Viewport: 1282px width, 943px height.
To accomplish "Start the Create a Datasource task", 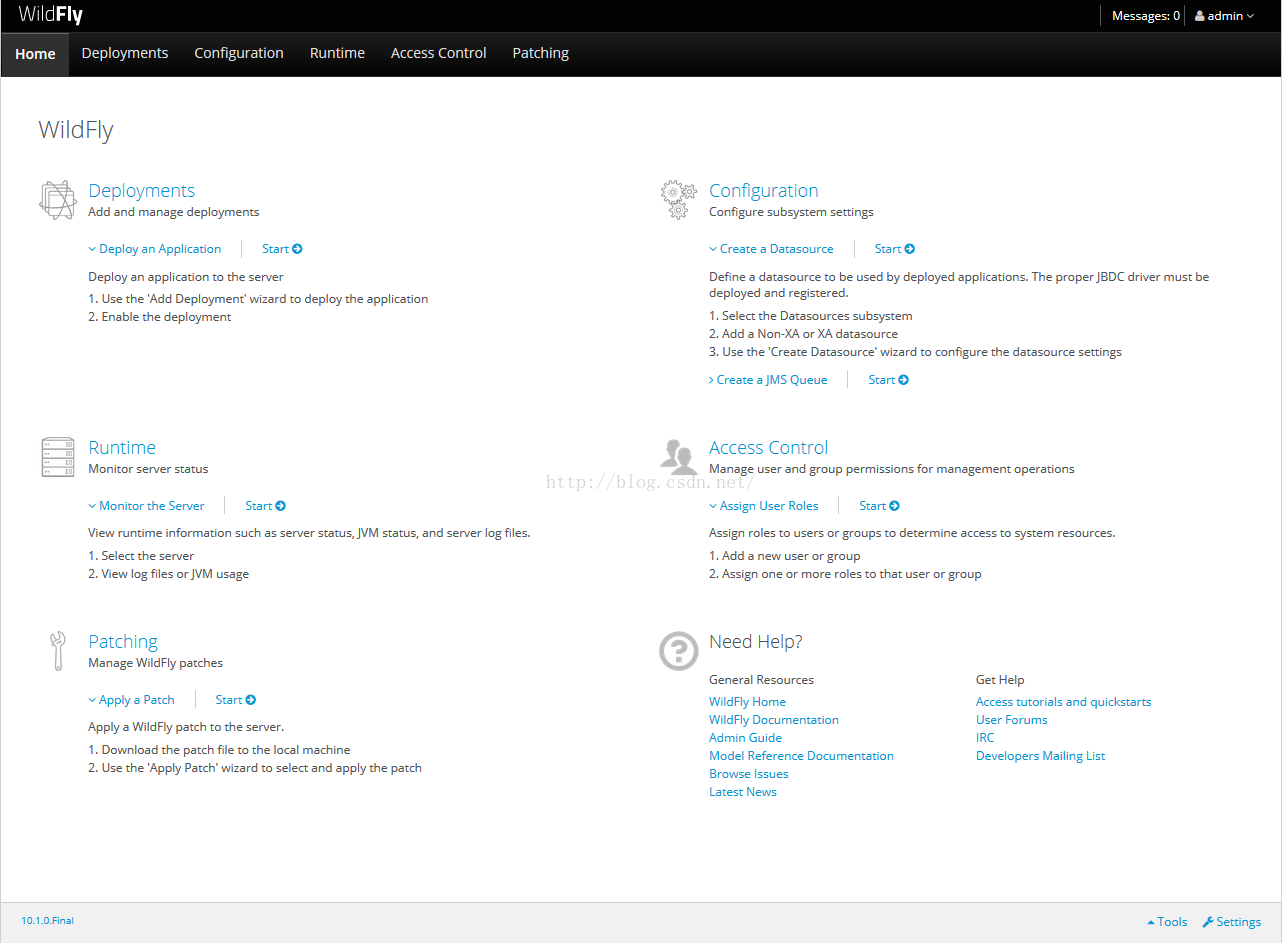I will point(895,249).
